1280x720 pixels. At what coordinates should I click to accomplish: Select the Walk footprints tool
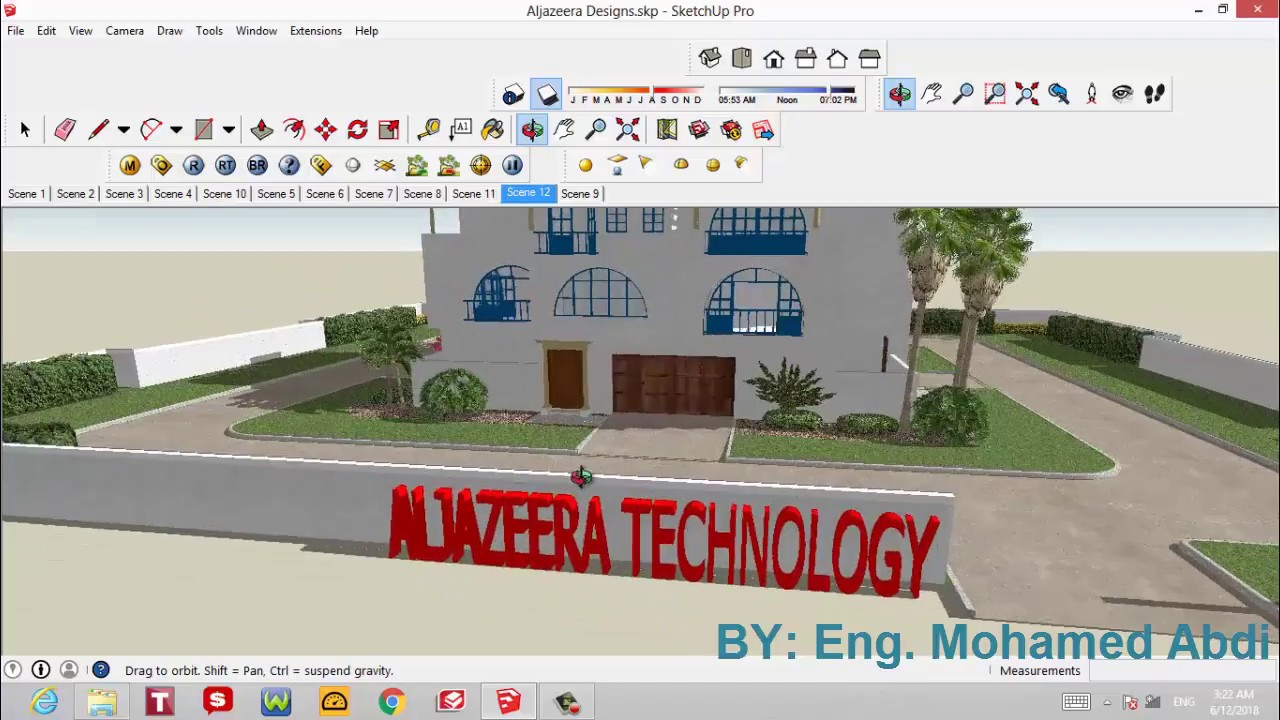tap(1155, 94)
